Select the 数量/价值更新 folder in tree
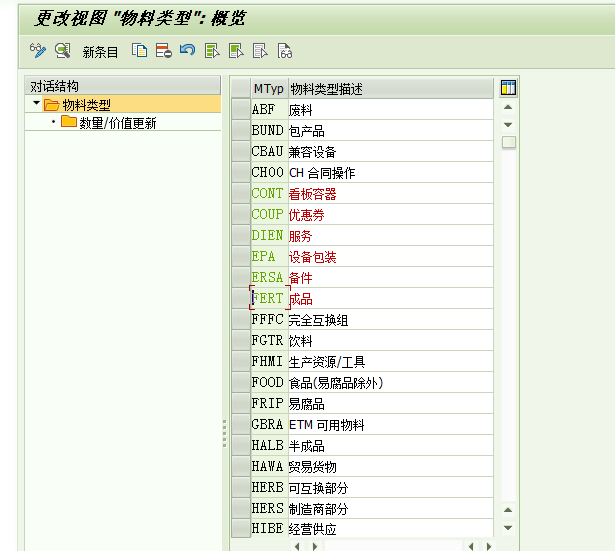 pos(110,123)
